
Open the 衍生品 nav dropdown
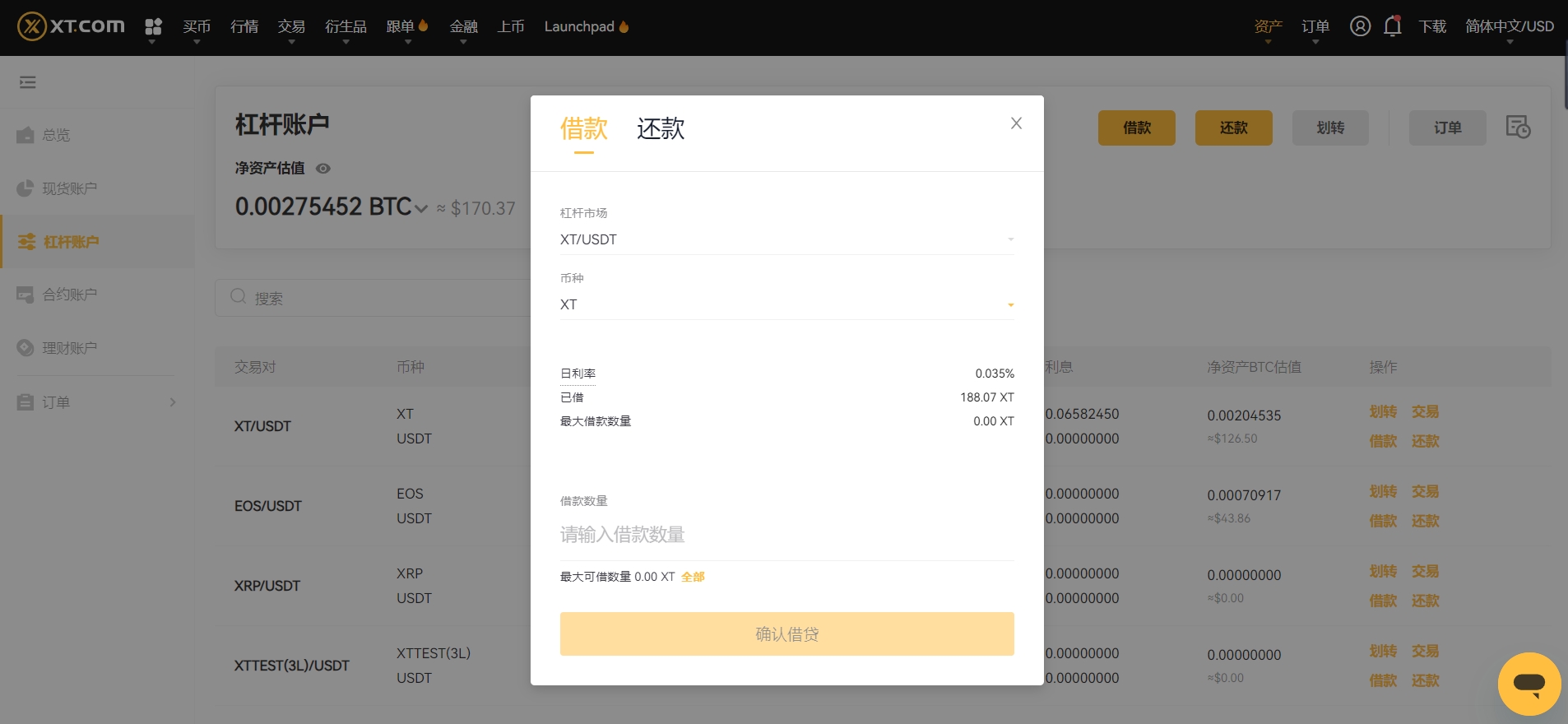(346, 27)
